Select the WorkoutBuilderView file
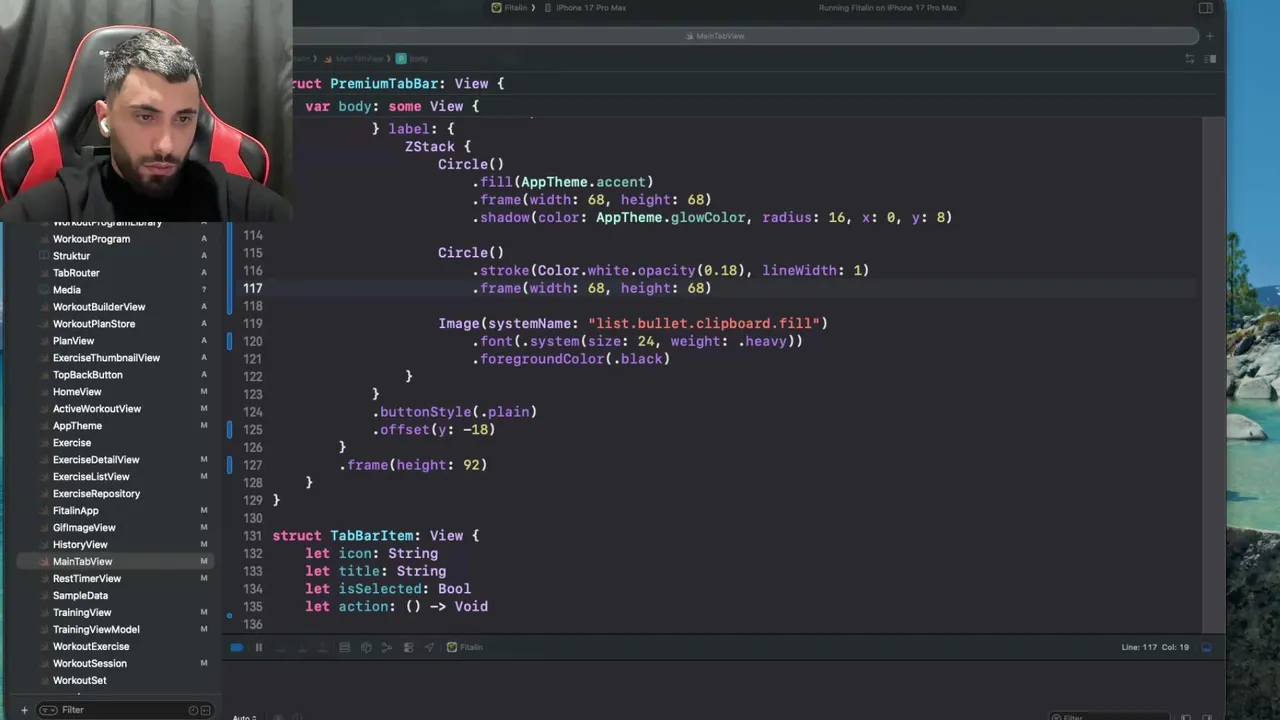Viewport: 1280px width, 720px height. [x=99, y=307]
